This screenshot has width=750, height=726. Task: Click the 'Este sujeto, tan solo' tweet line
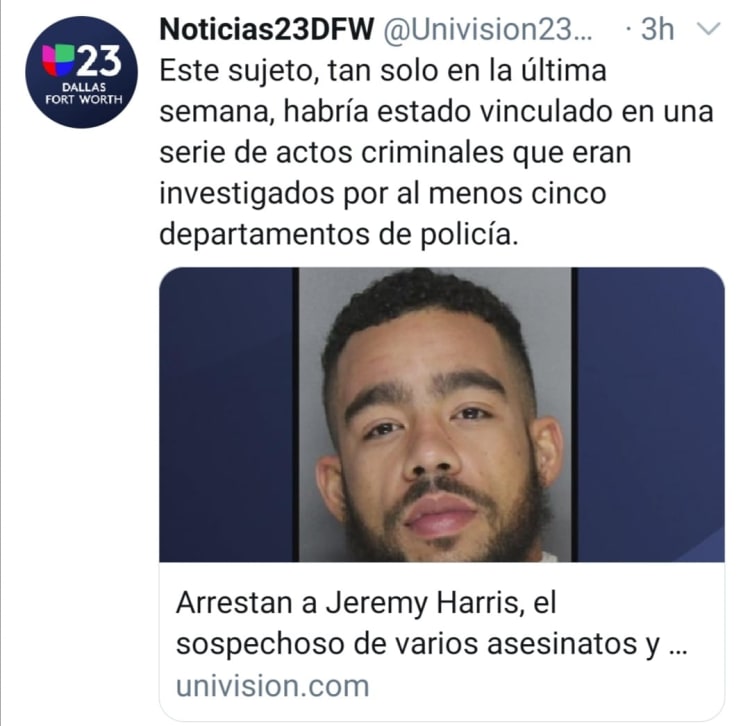coord(383,71)
